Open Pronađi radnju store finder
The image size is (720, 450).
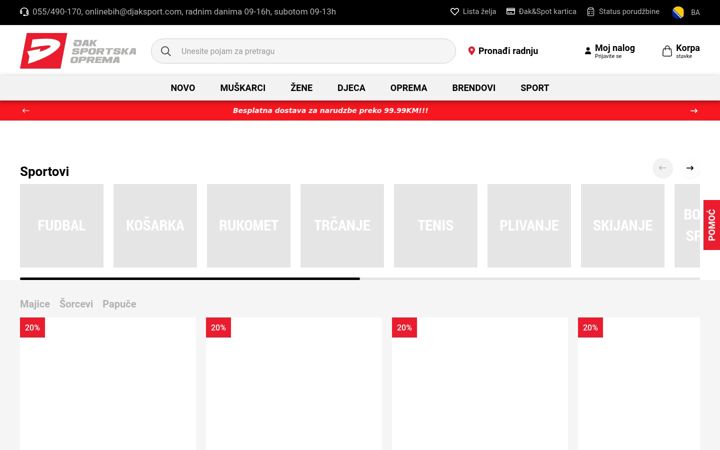pos(503,51)
